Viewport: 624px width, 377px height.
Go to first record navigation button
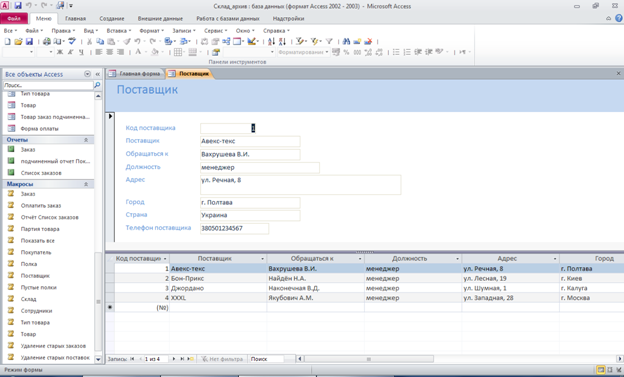[132, 359]
